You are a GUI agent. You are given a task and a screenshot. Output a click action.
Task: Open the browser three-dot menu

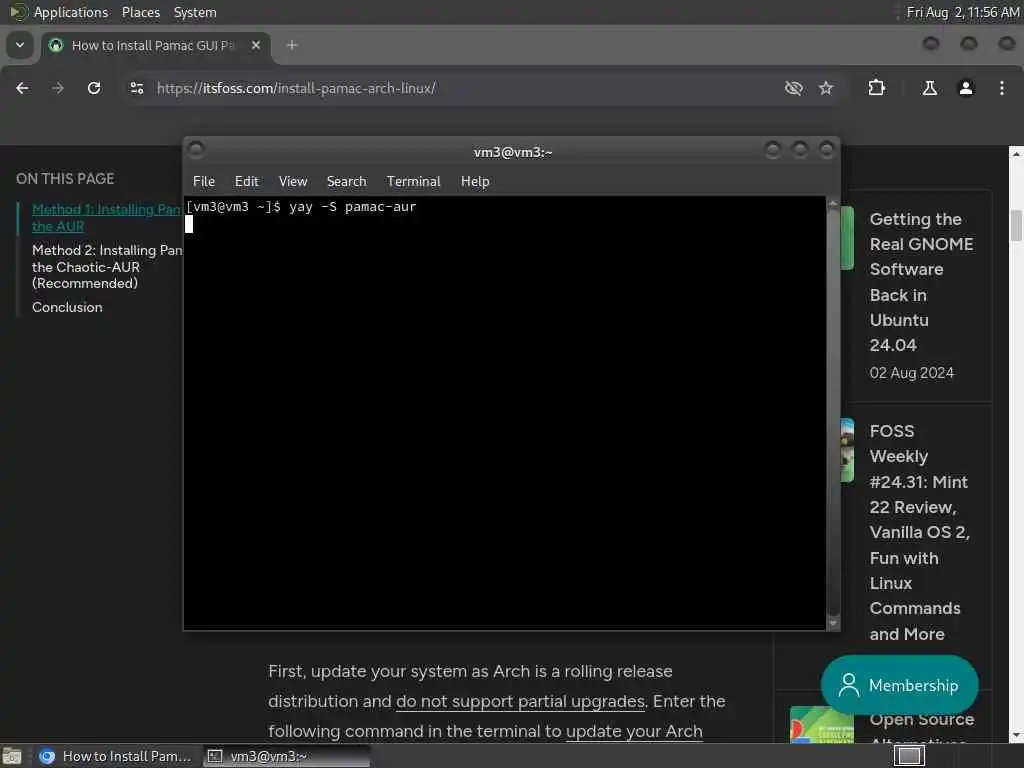[x=1002, y=88]
